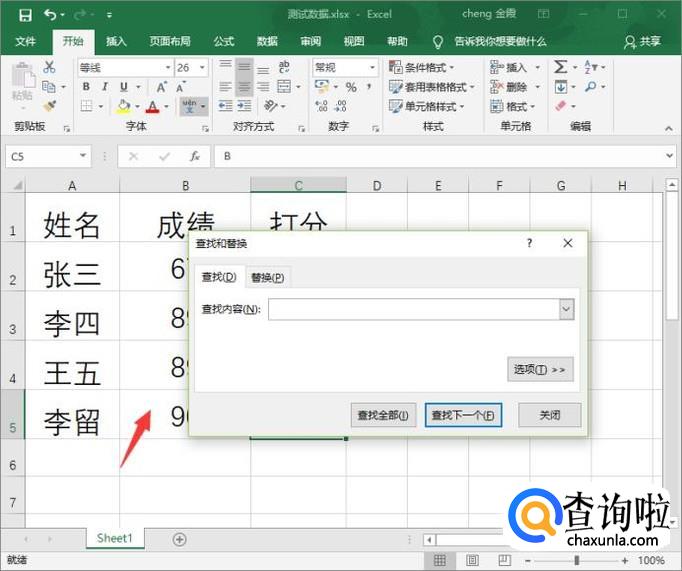Switch to Page Layout view in status bar

click(471, 561)
